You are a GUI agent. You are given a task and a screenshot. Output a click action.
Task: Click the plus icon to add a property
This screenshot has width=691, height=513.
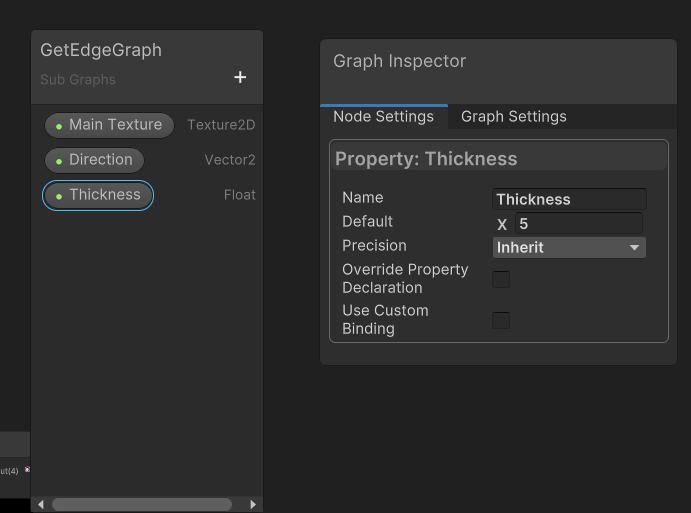[240, 78]
